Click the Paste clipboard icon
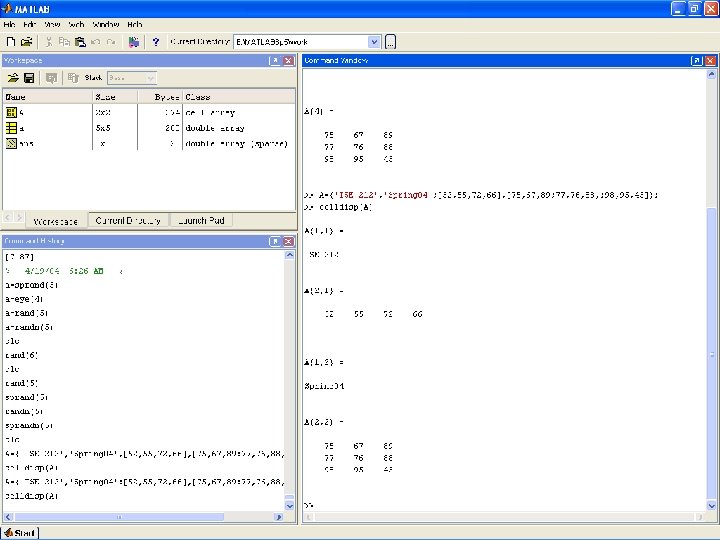The width and height of the screenshot is (720, 540). 80,42
